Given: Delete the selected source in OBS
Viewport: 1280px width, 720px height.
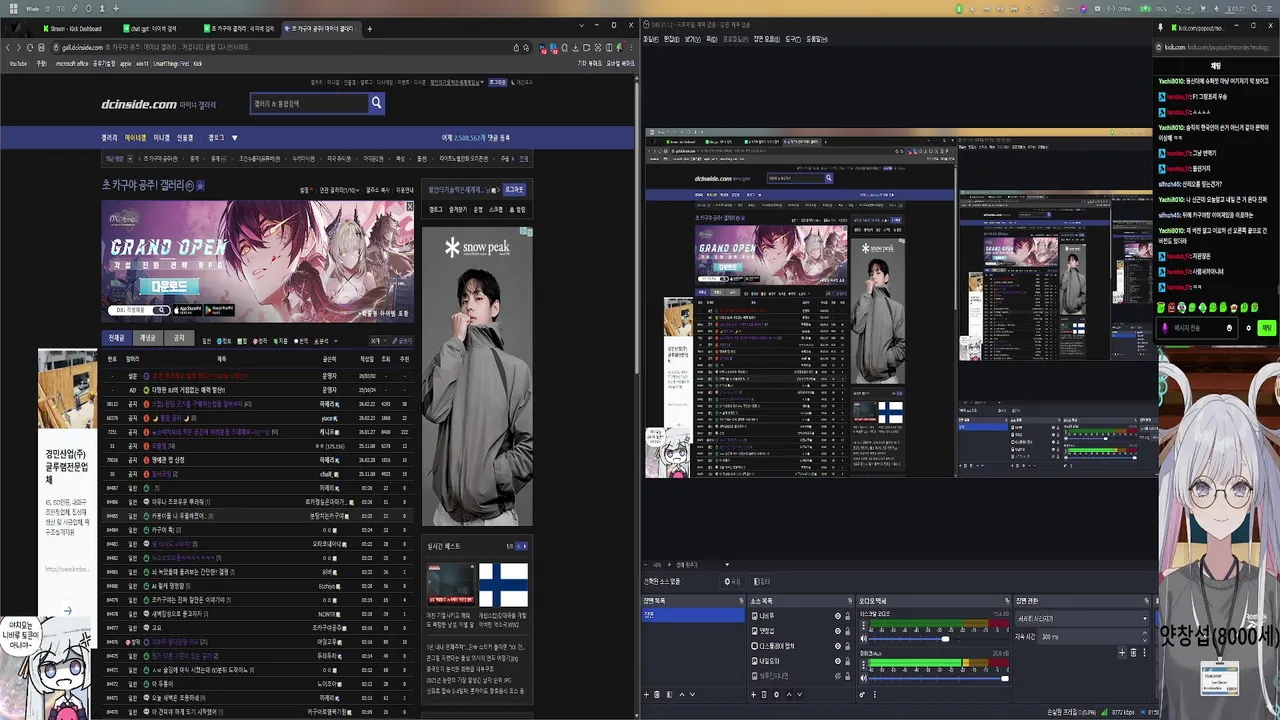Looking at the screenshot, I should tap(764, 694).
